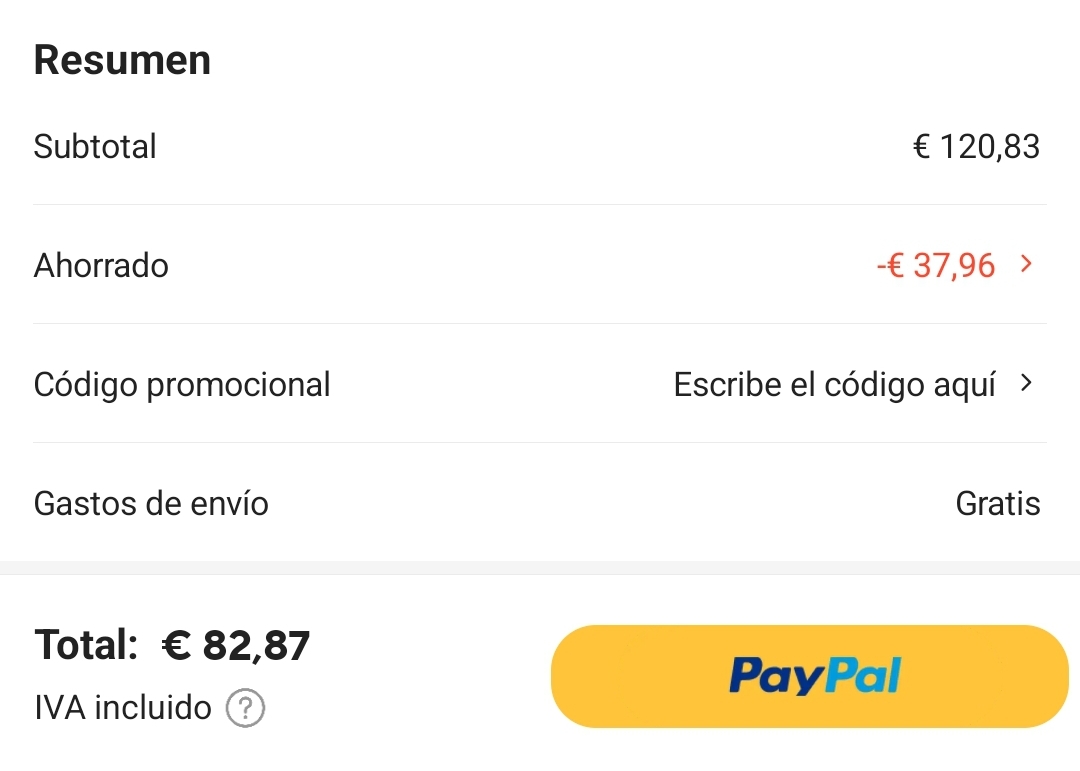Click the PayPal logo

815,676
